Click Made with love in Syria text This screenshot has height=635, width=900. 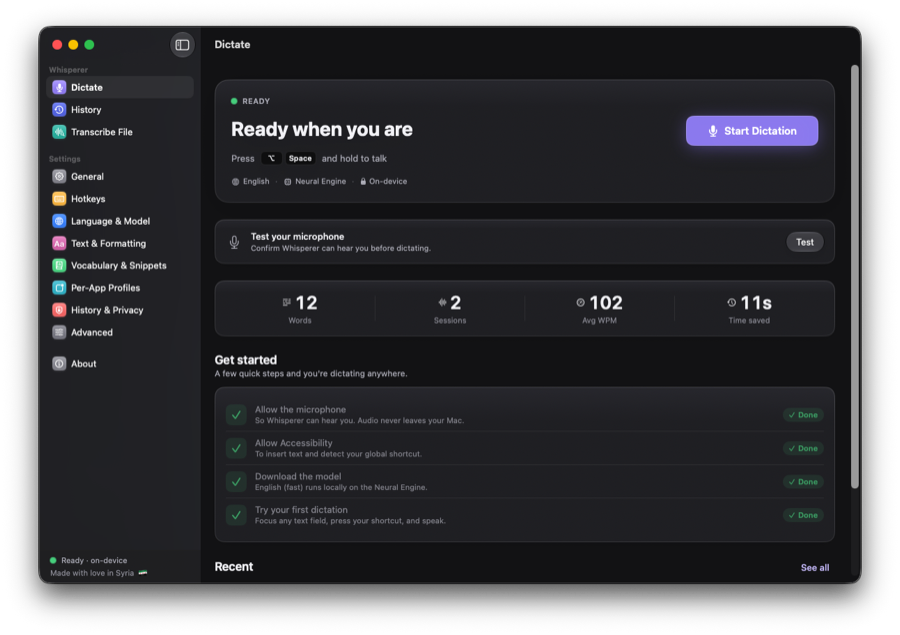(92, 573)
